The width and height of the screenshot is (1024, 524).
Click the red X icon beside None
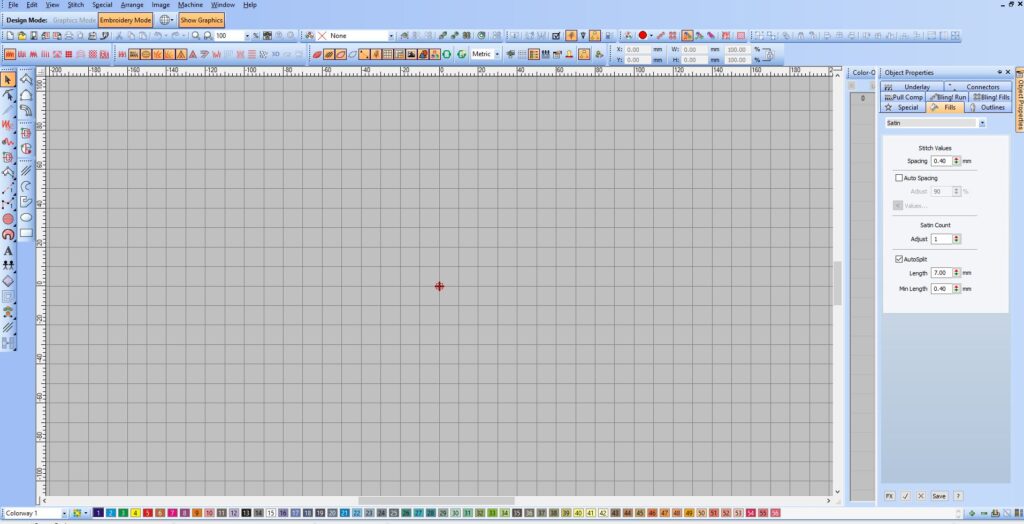tap(322, 36)
